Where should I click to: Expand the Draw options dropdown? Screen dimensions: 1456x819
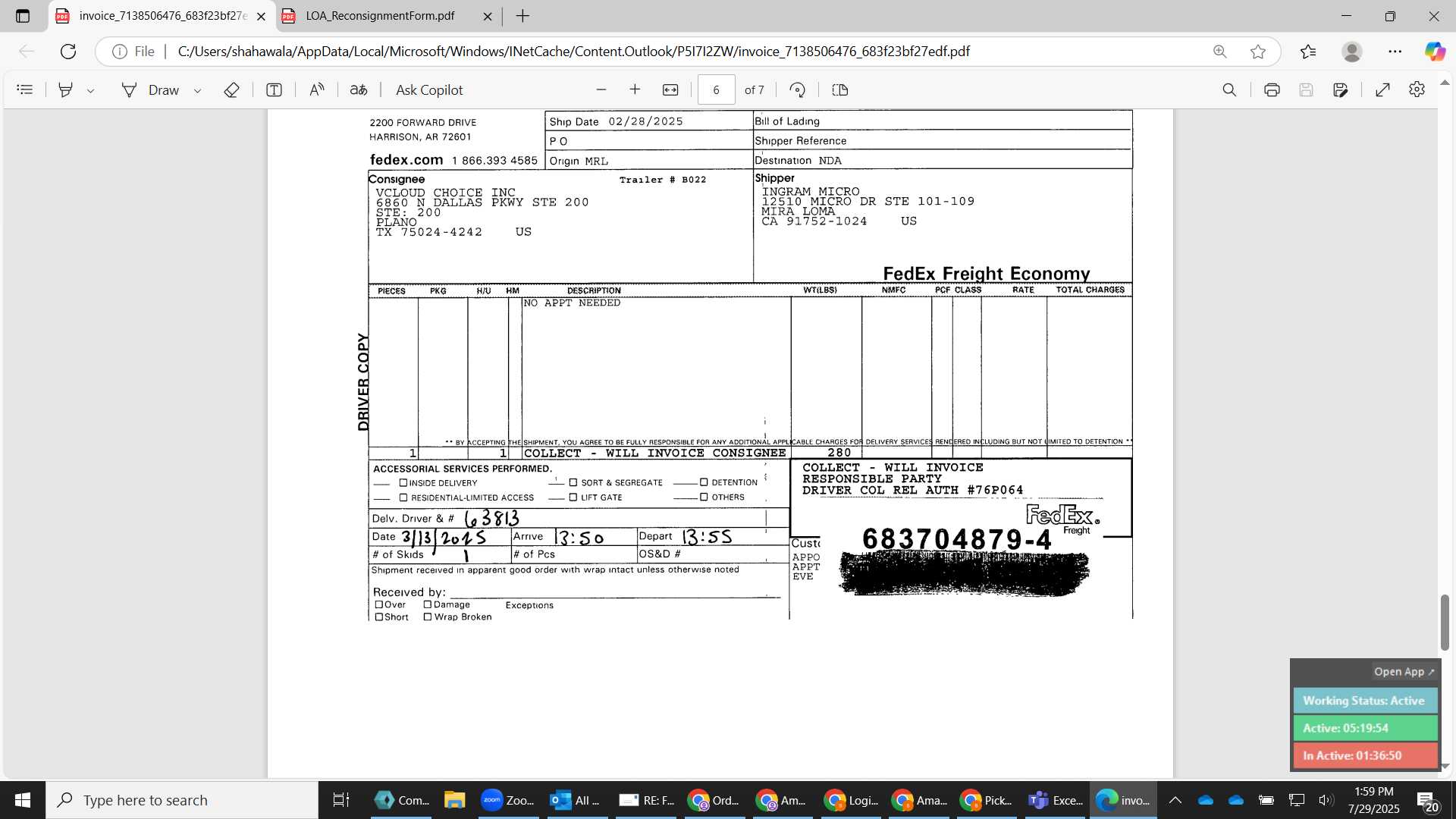click(x=197, y=90)
